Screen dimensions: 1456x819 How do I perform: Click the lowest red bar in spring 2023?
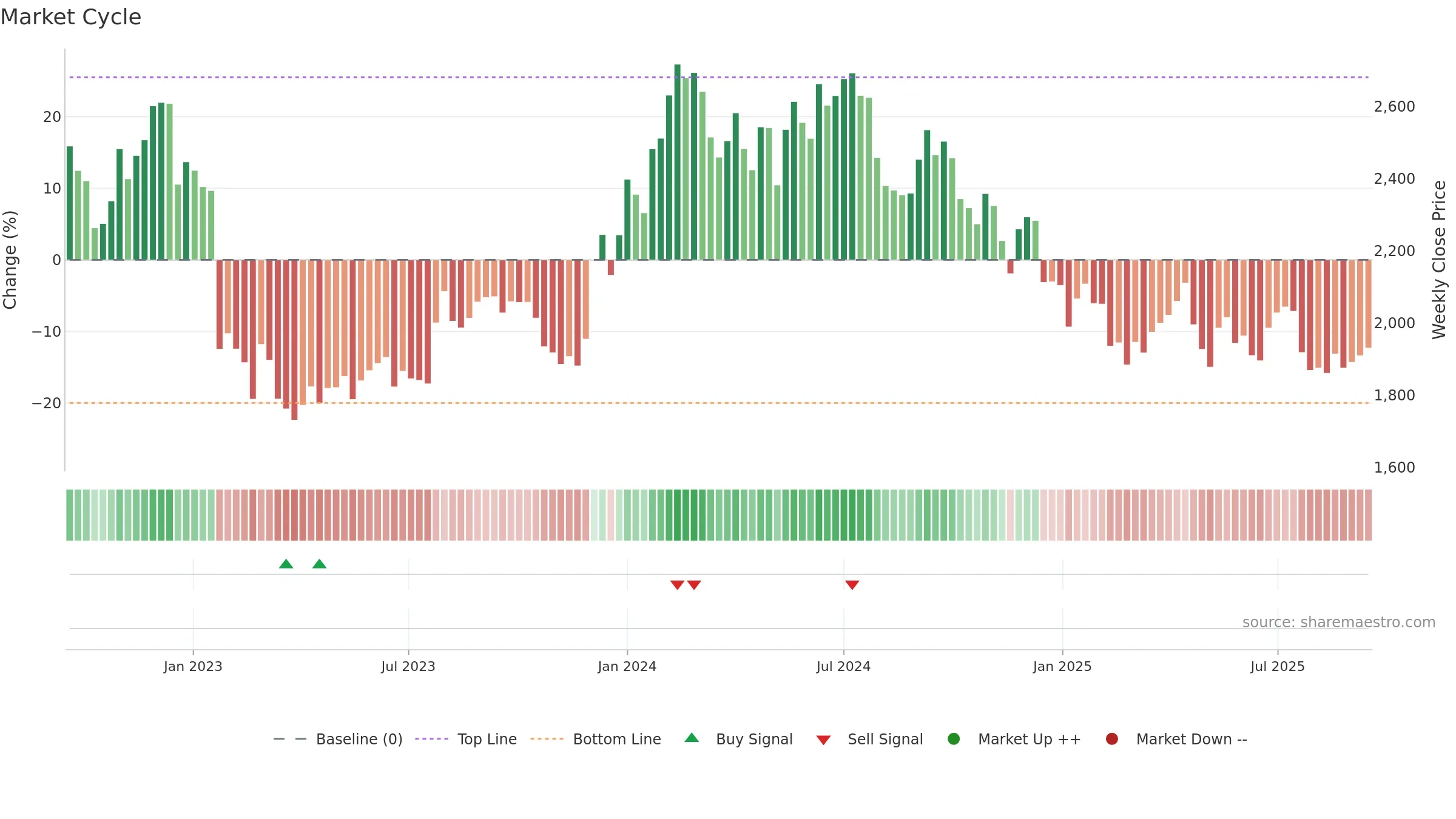(294, 340)
